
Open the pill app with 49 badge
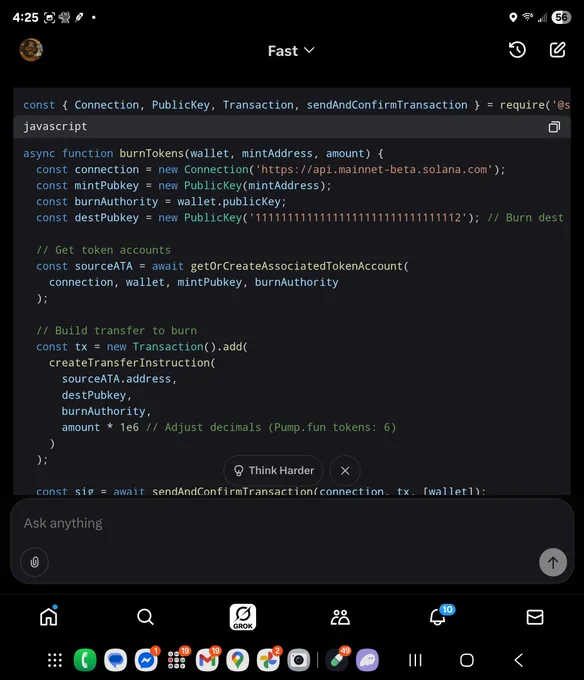coord(337,660)
